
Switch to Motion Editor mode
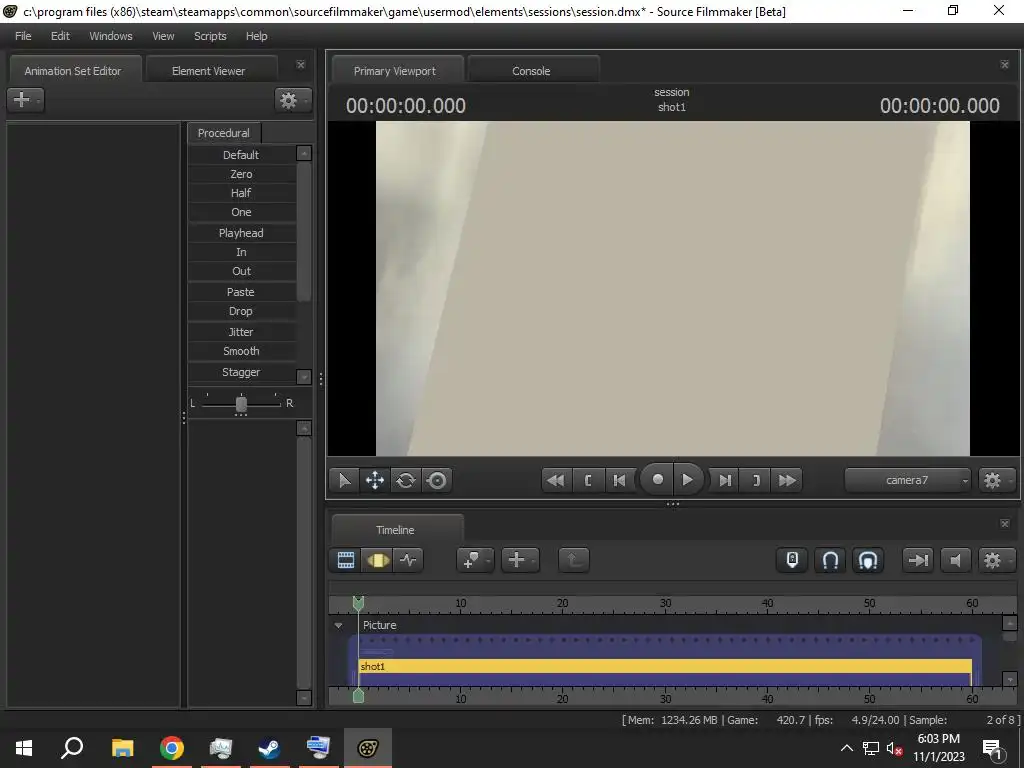[x=377, y=560]
